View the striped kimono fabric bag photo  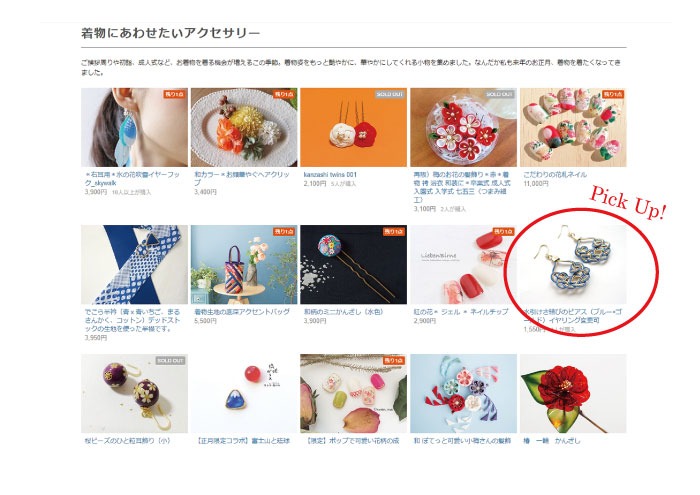tap(244, 265)
